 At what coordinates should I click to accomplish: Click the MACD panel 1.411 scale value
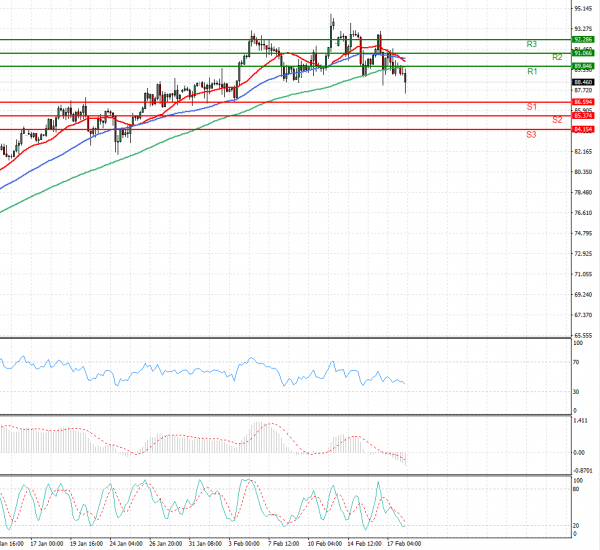click(580, 421)
